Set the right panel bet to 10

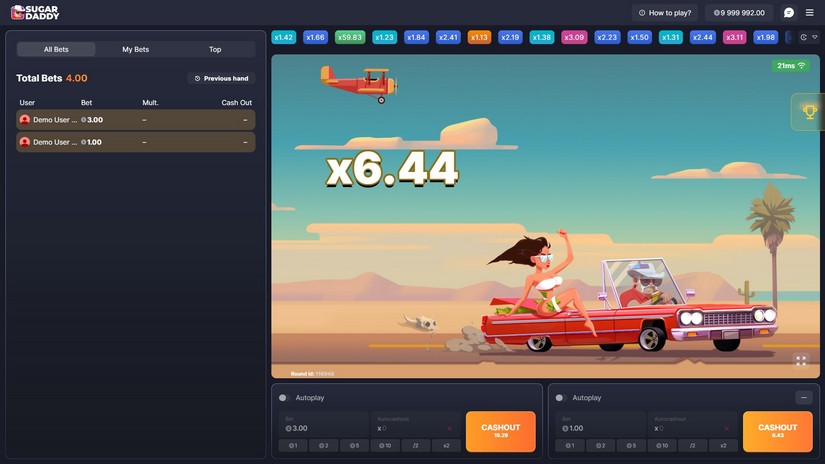662,446
